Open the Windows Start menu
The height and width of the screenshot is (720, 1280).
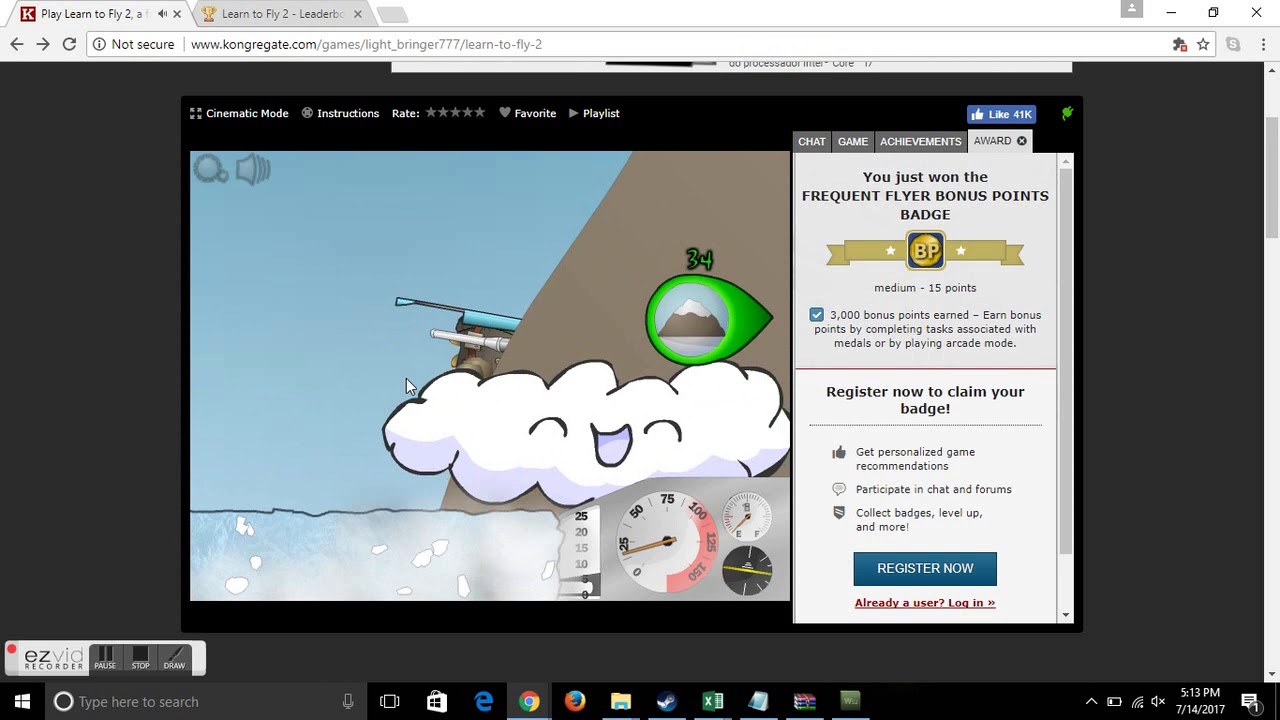pyautogui.click(x=22, y=701)
